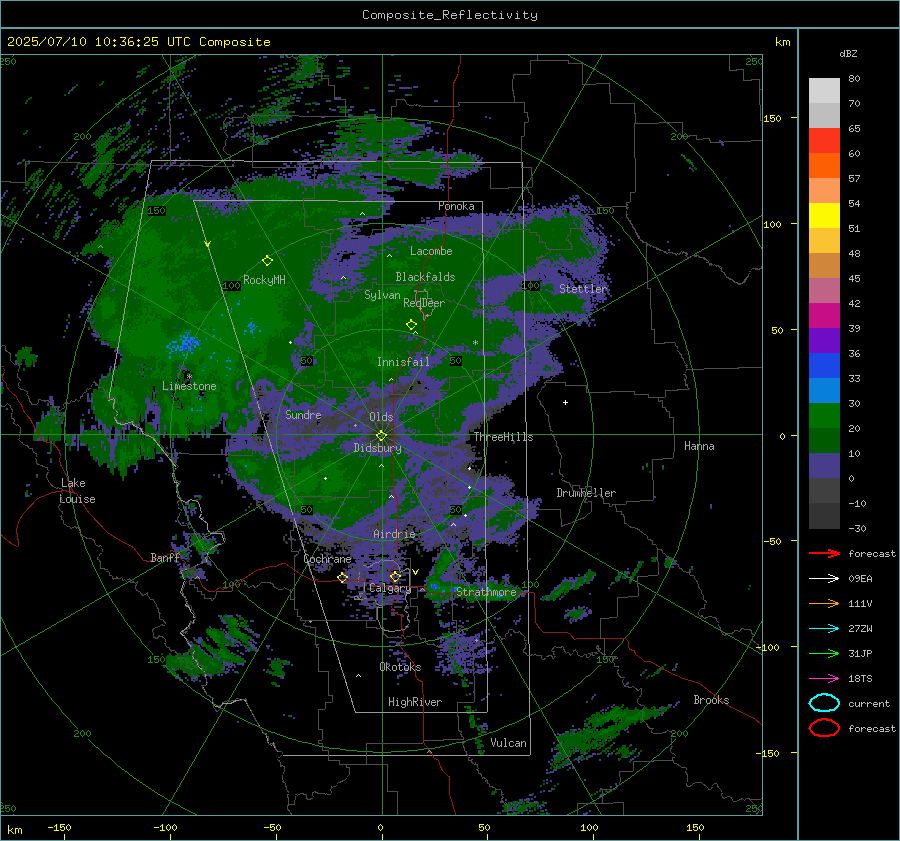Click the yellow km label at top right

pyautogui.click(x=782, y=42)
